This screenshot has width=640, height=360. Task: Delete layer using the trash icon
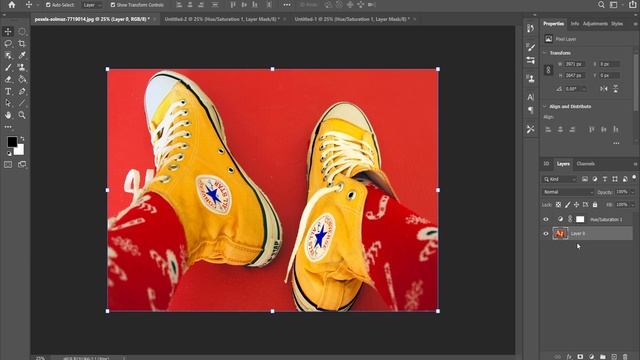click(x=625, y=356)
